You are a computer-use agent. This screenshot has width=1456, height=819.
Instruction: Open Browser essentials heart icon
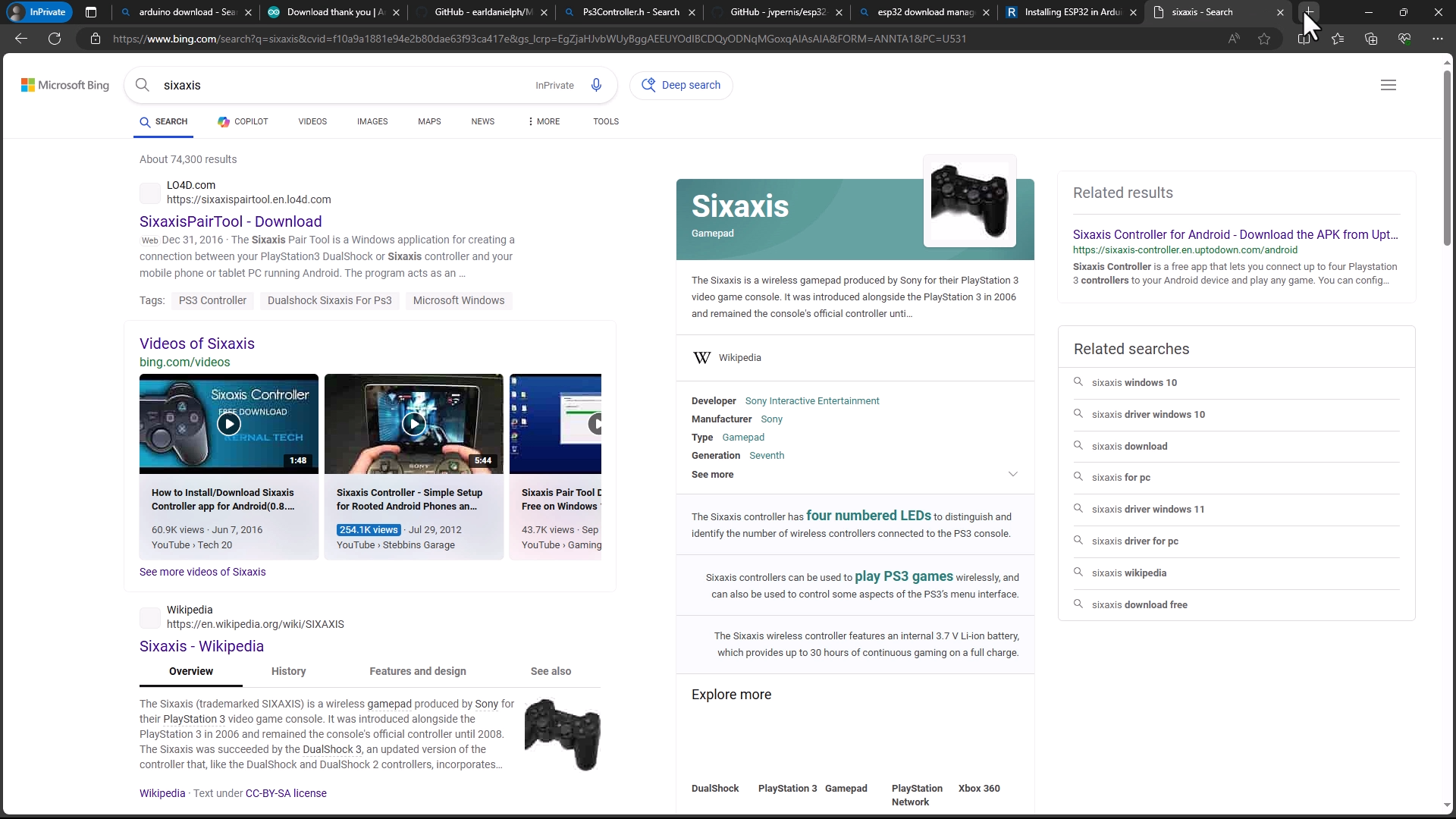click(x=1404, y=39)
